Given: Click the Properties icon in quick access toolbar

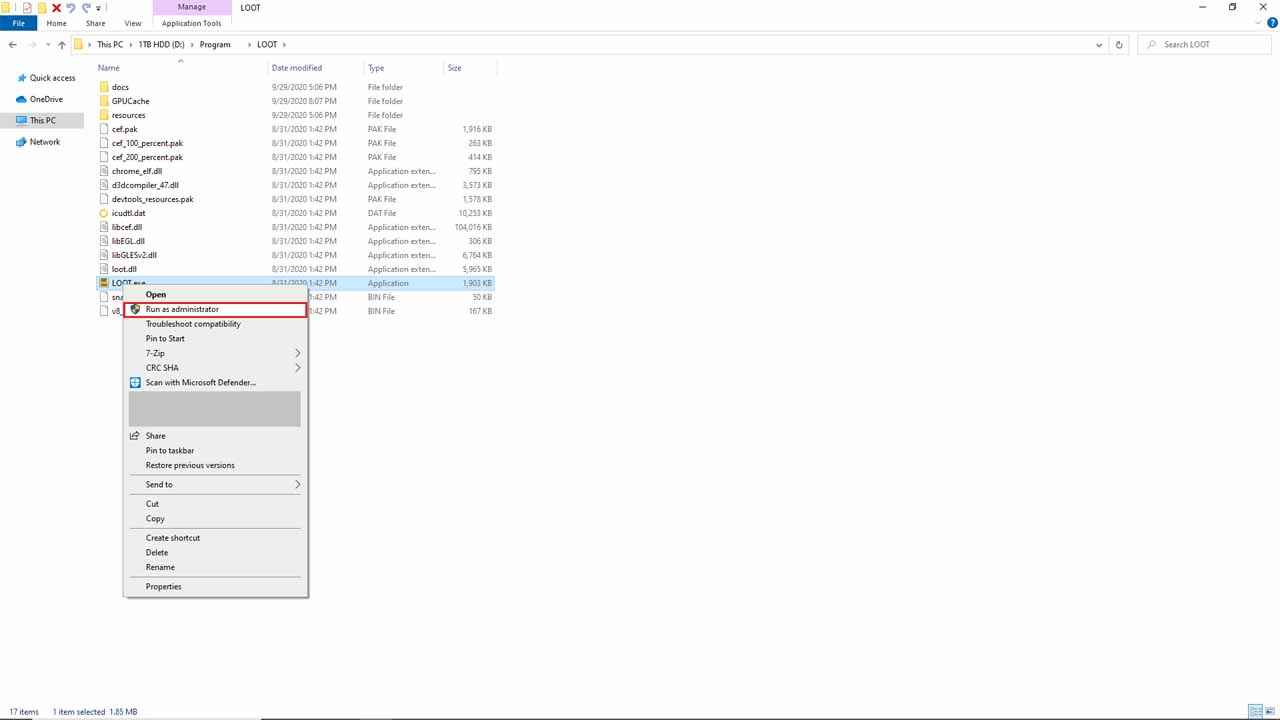Looking at the screenshot, I should [x=27, y=7].
